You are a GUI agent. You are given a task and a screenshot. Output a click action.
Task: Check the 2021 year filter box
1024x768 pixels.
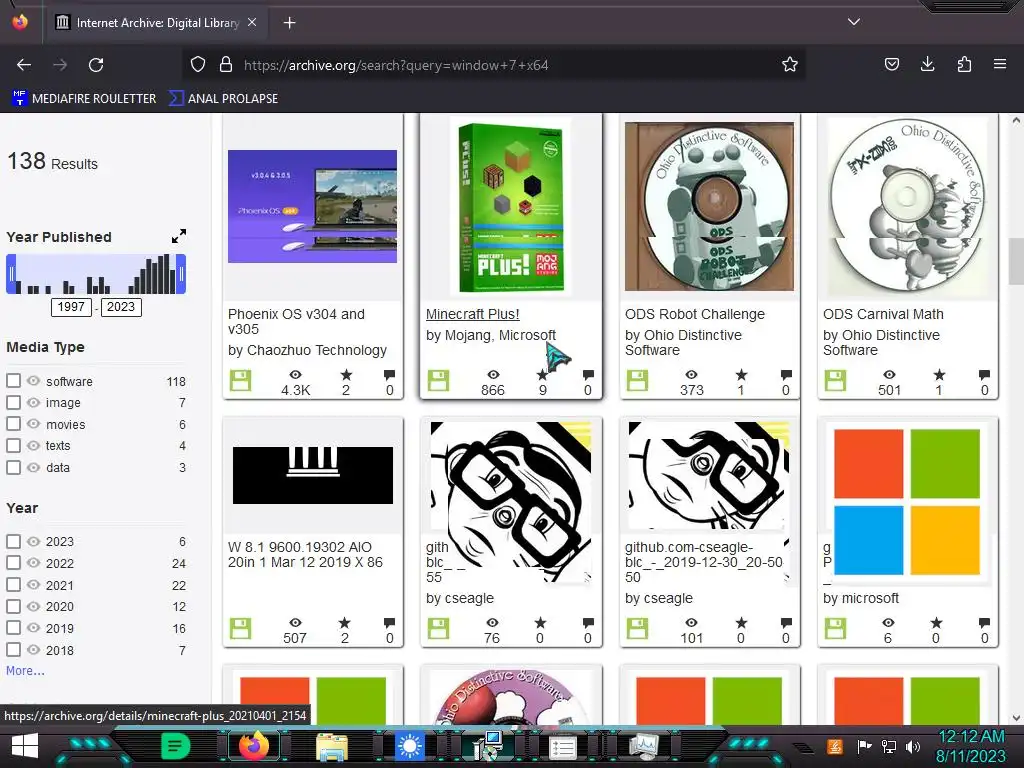point(13,585)
